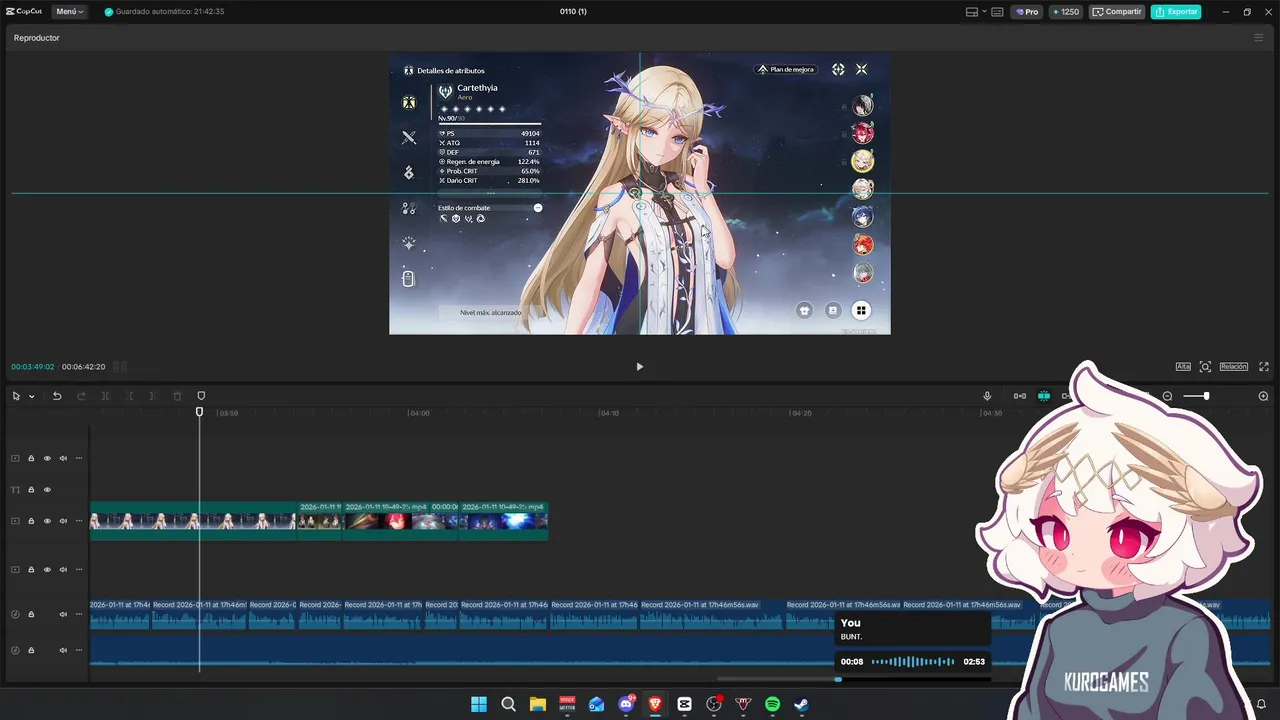Mute the main video track
The image size is (1280, 720).
coord(63,521)
